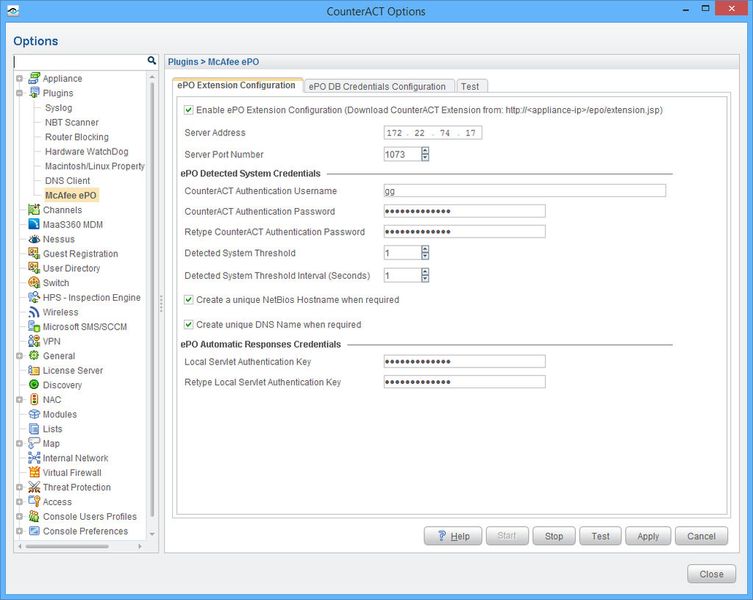753x600 pixels.
Task: Click the Virtual Firewall icon
Action: click(x=34, y=472)
